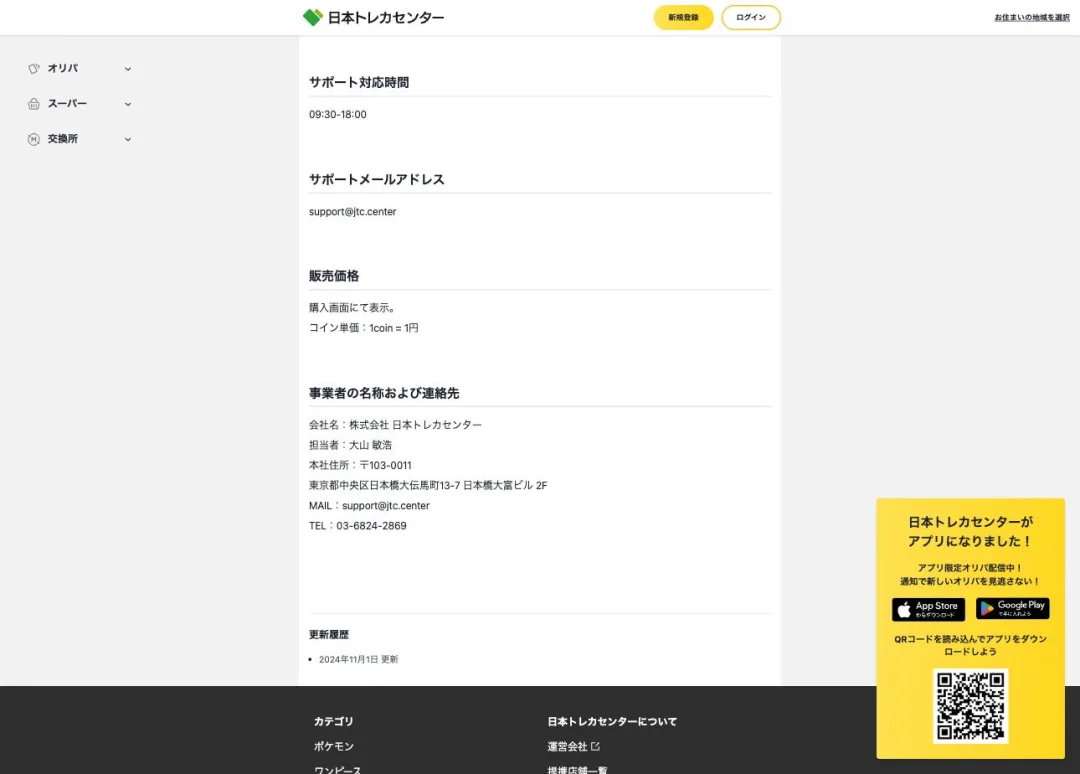Click the App Store download badge
The height and width of the screenshot is (774, 1080).
[928, 609]
